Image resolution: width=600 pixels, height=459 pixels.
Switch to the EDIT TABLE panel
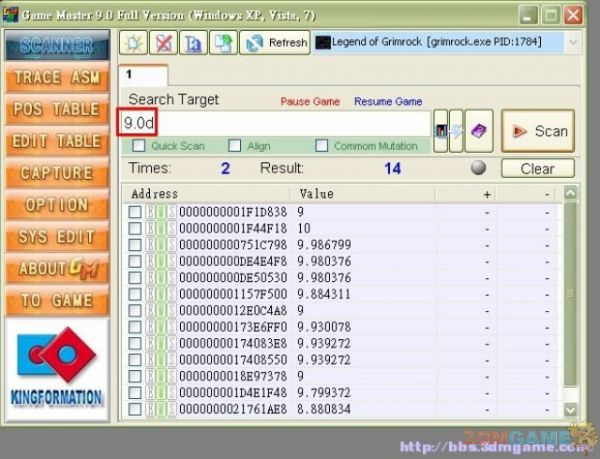(57, 141)
